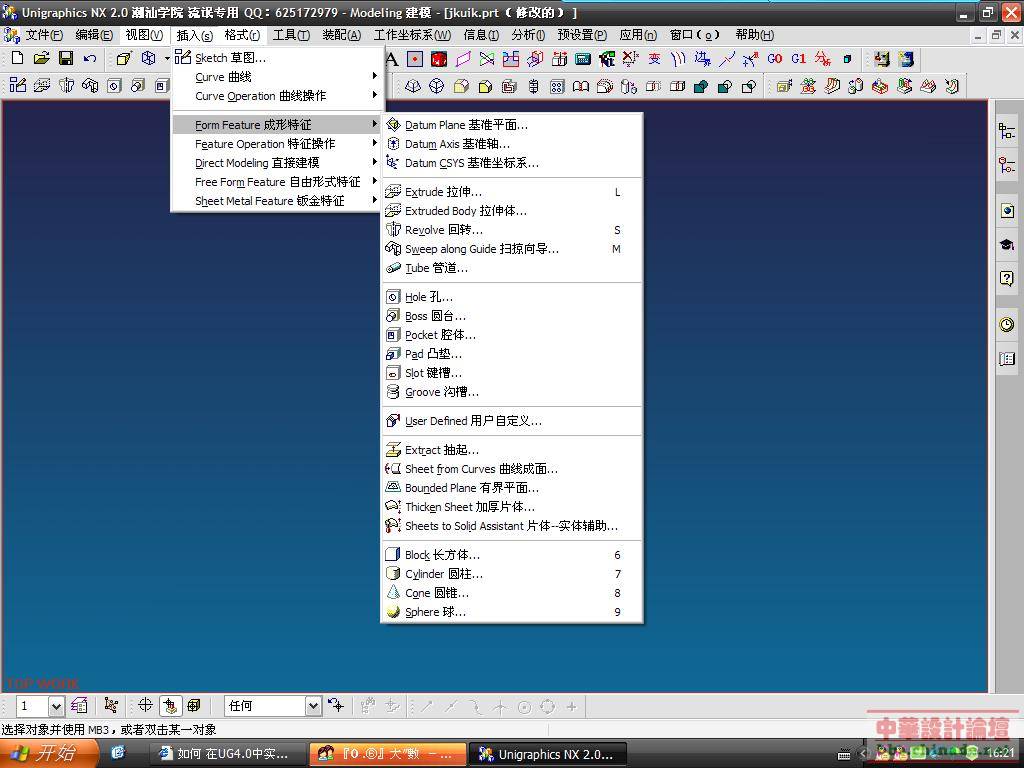Click the Revolve icon in the second toolbar row
Viewport: 1024px width, 768px height.
tap(66, 86)
